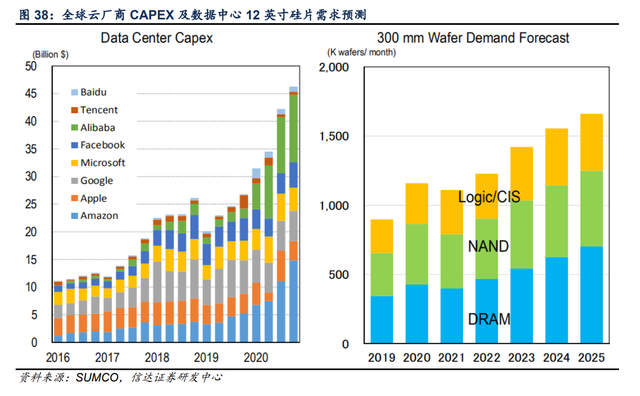
Task: Select the 'Amazon' legend label
Action: tap(100, 216)
